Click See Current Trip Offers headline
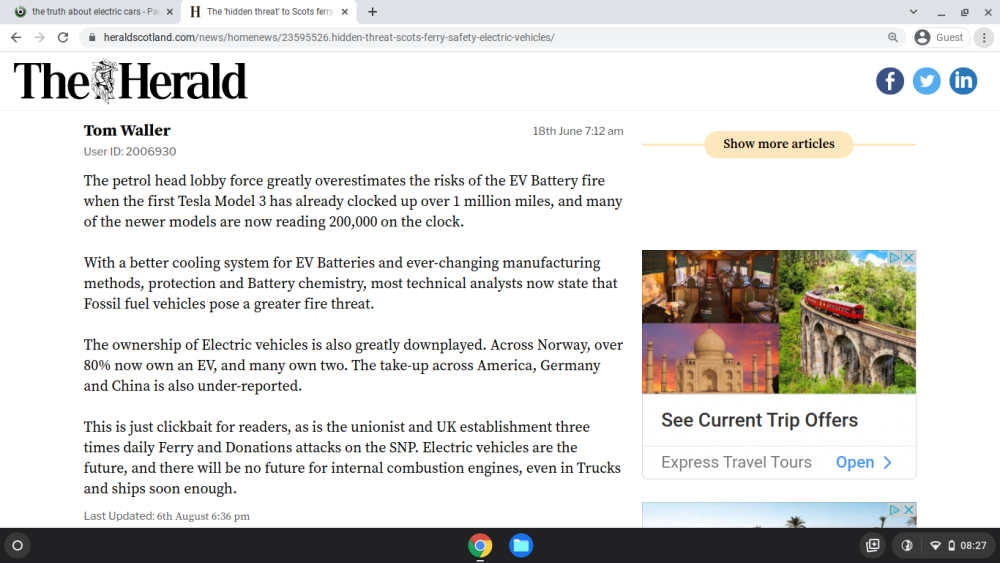Viewport: 1000px width, 563px height. pos(760,420)
